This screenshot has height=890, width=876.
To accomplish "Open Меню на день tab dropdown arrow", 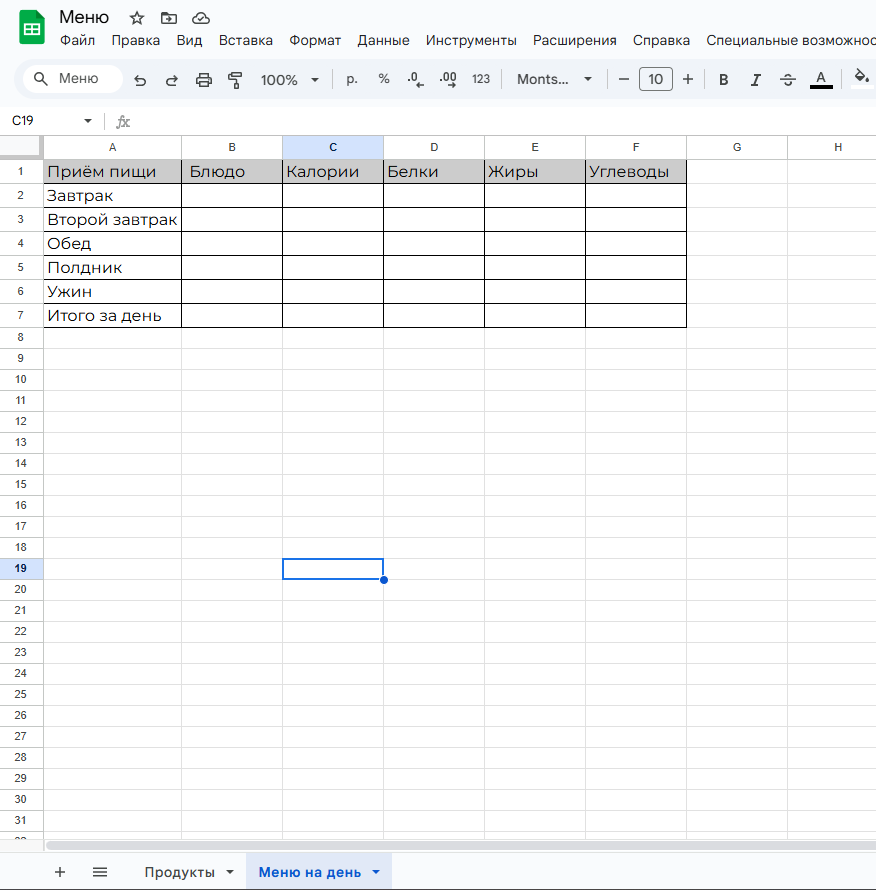I will (x=376, y=872).
